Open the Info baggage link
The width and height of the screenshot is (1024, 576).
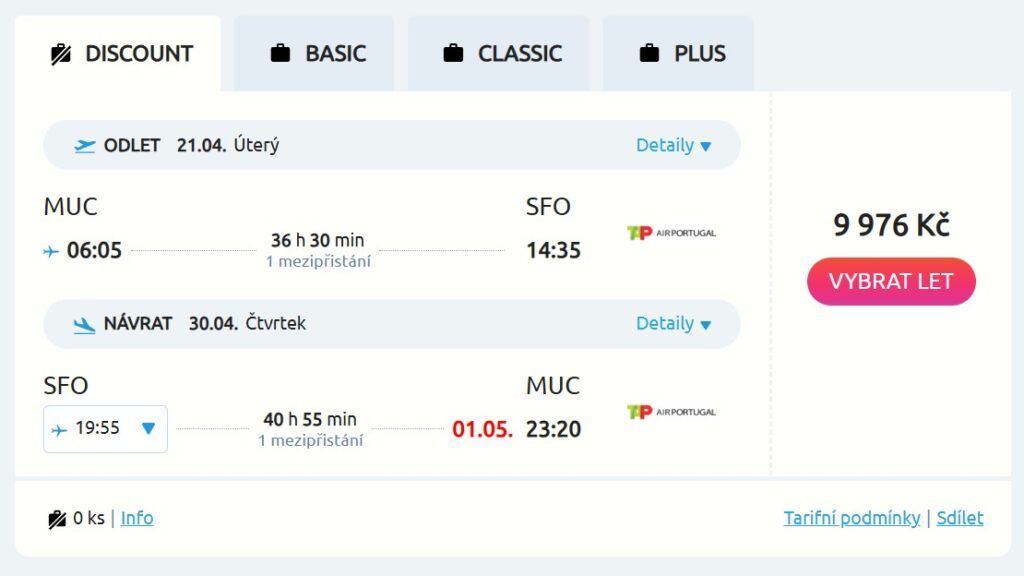pos(137,518)
